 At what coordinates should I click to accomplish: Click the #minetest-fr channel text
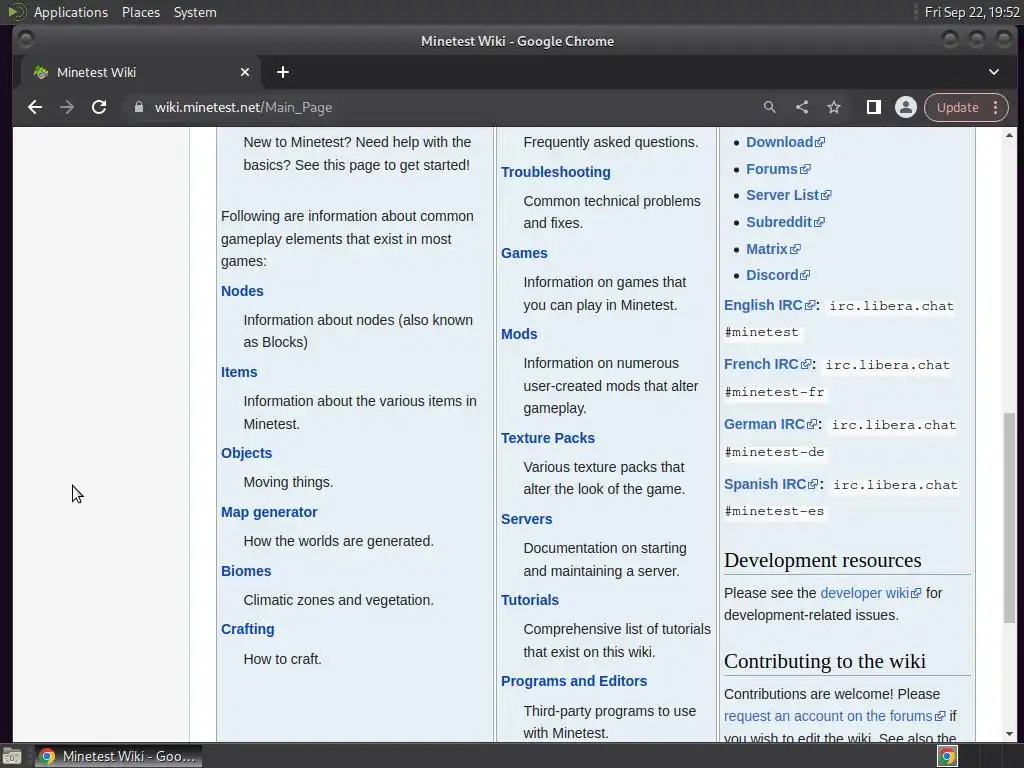[775, 392]
